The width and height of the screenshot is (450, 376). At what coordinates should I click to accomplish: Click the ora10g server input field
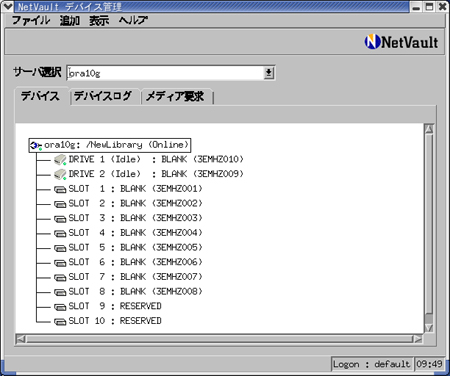pyautogui.click(x=165, y=73)
